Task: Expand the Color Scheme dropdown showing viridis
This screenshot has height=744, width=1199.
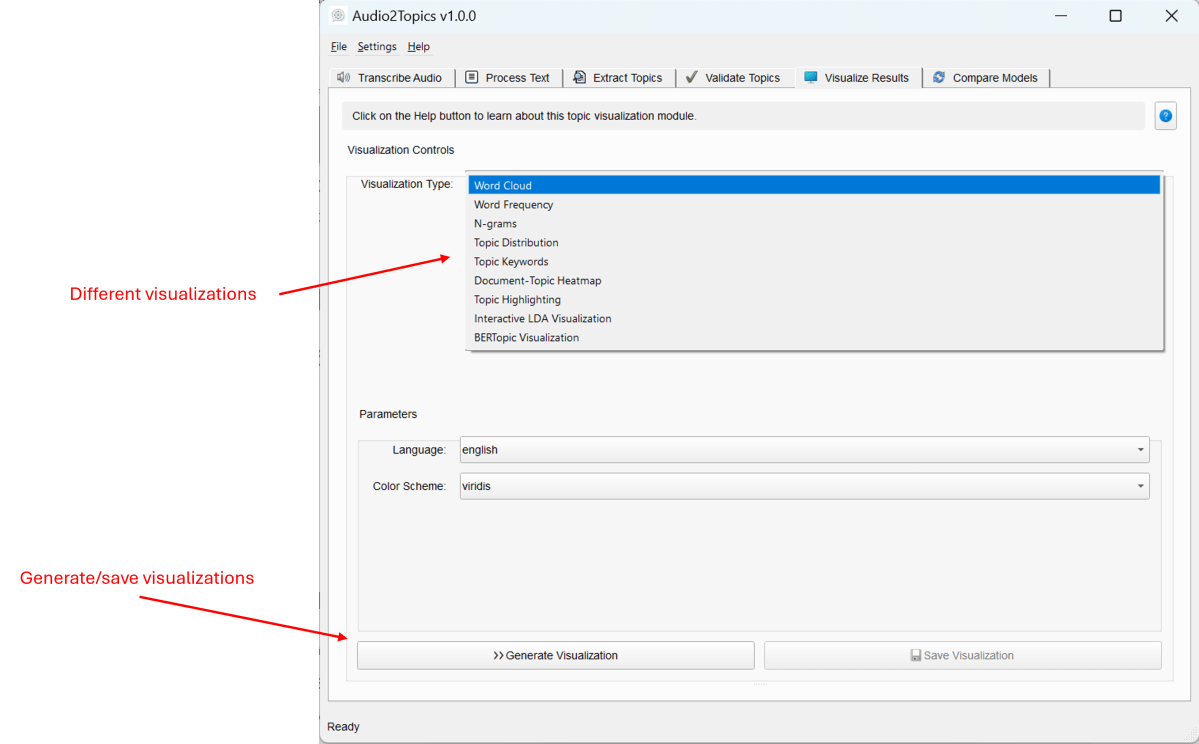Action: tap(804, 486)
